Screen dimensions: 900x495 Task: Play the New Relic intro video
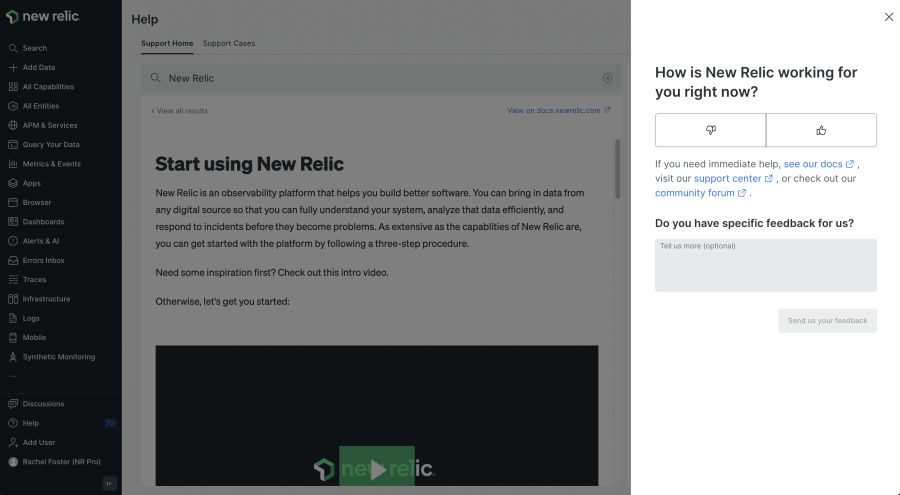click(377, 468)
